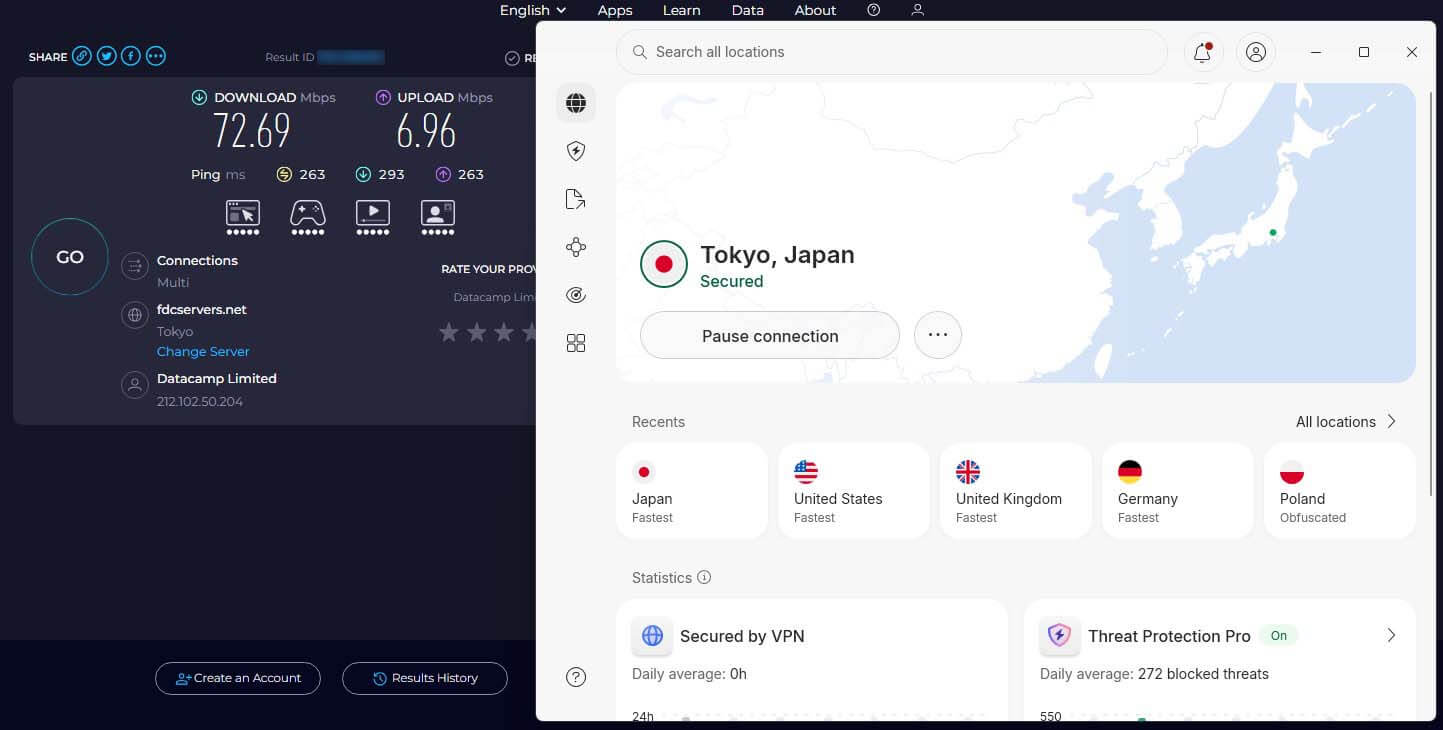The image size is (1443, 730).
Task: Select the United States recent card
Action: pyautogui.click(x=854, y=491)
